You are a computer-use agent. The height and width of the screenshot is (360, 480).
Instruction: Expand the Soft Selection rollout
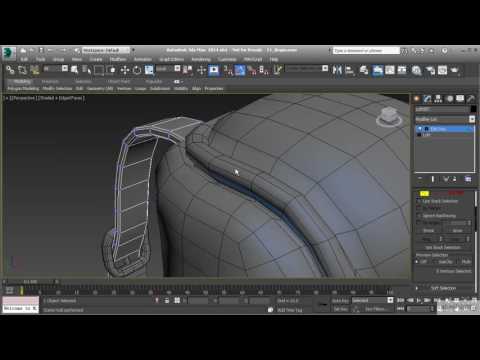point(443,288)
